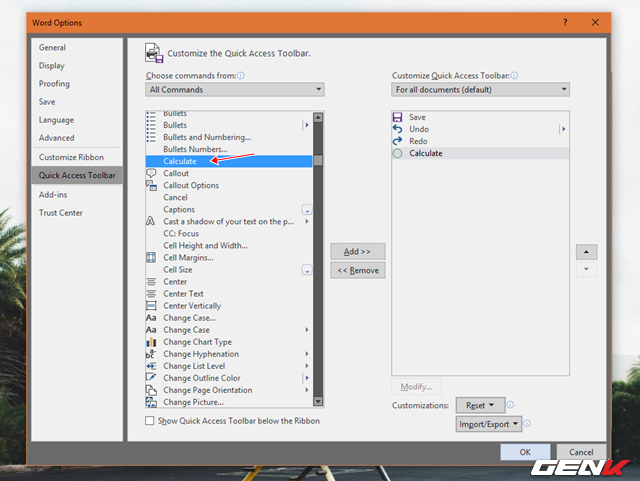Click the info icon beside Reset
This screenshot has height=481, width=640.
510,405
